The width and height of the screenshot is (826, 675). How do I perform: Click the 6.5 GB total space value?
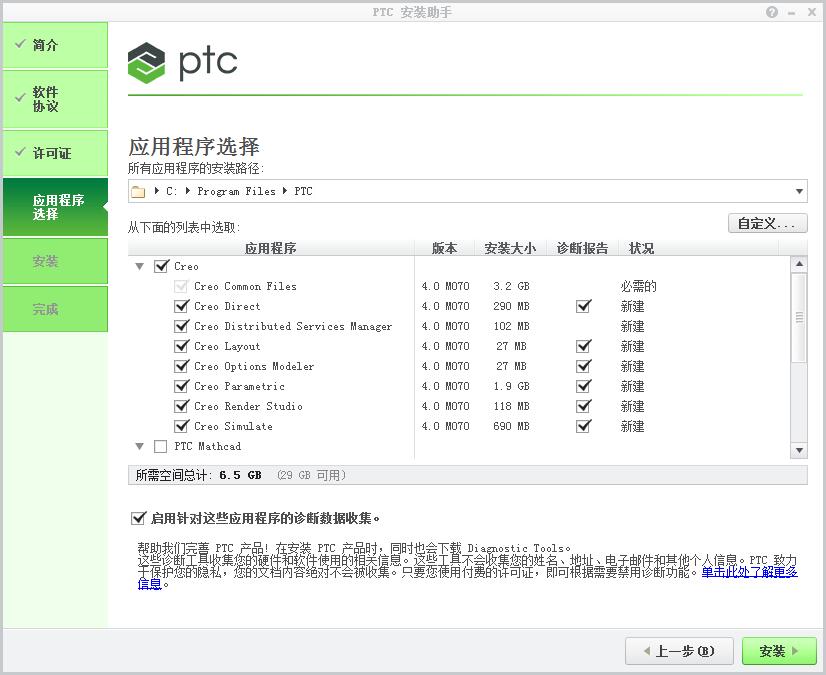pyautogui.click(x=240, y=475)
